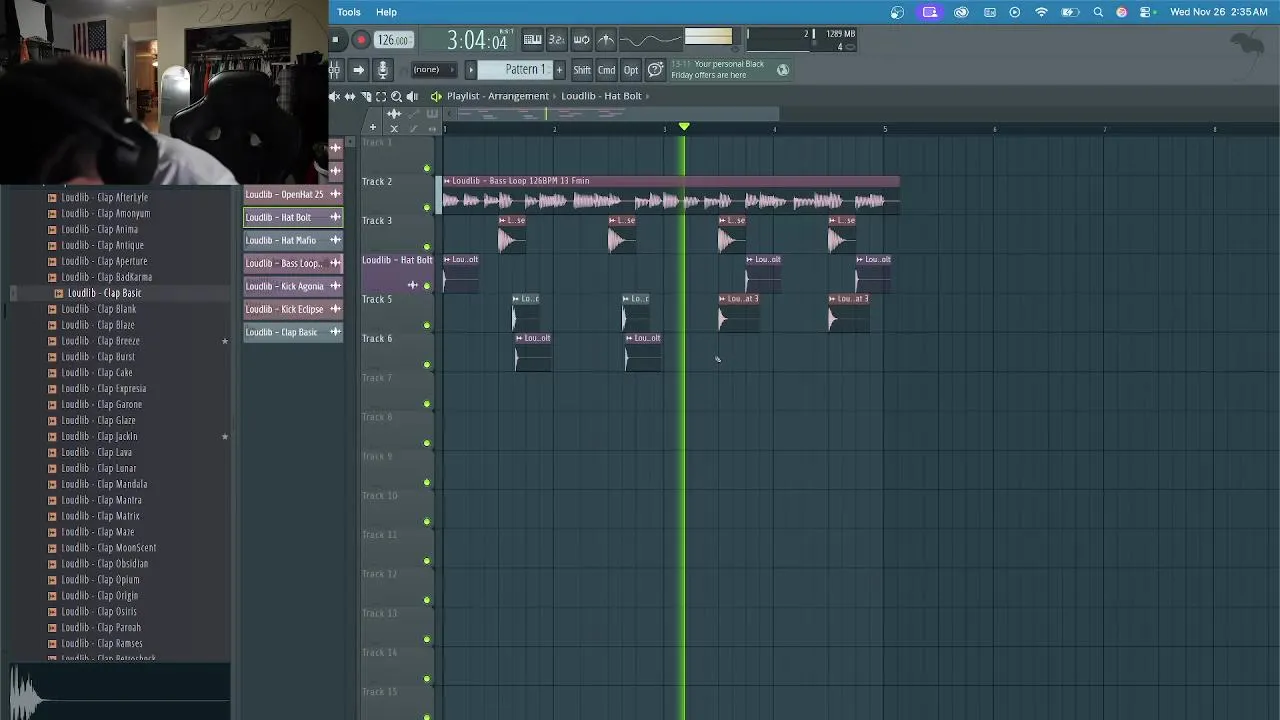This screenshot has width=1280, height=720.
Task: Toggle the loop recording icon
Action: pyautogui.click(x=581, y=40)
